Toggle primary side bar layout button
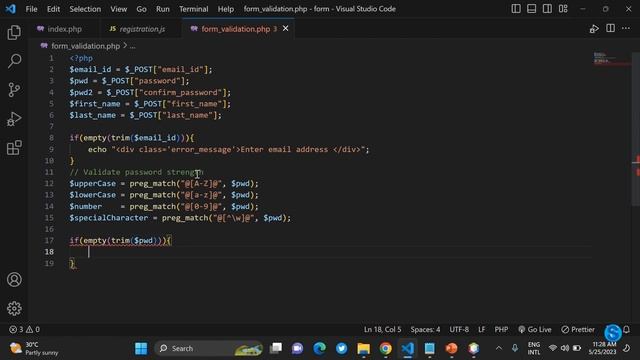640x360 pixels. point(516,9)
